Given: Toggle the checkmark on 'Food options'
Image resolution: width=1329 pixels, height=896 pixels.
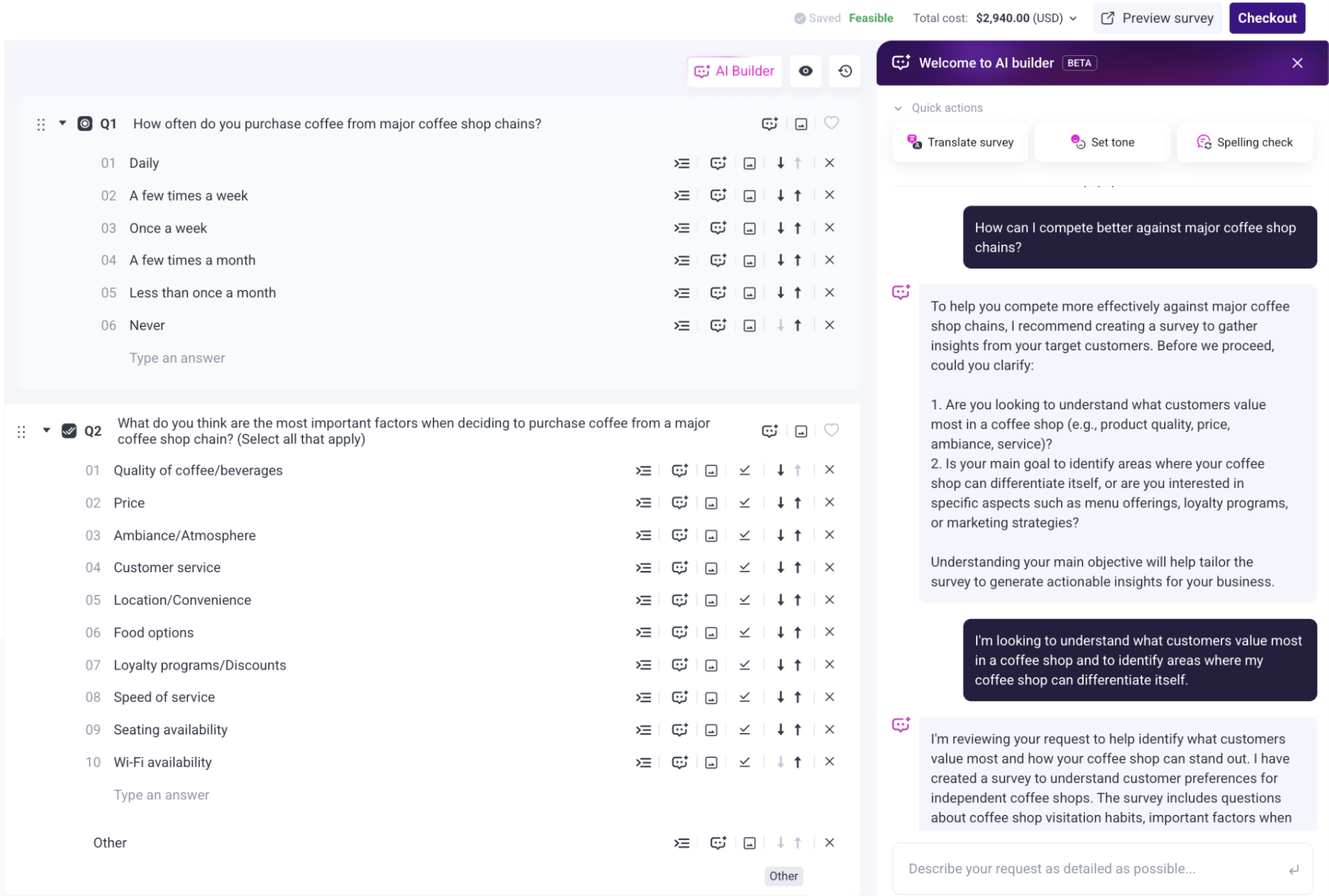Looking at the screenshot, I should click(745, 632).
